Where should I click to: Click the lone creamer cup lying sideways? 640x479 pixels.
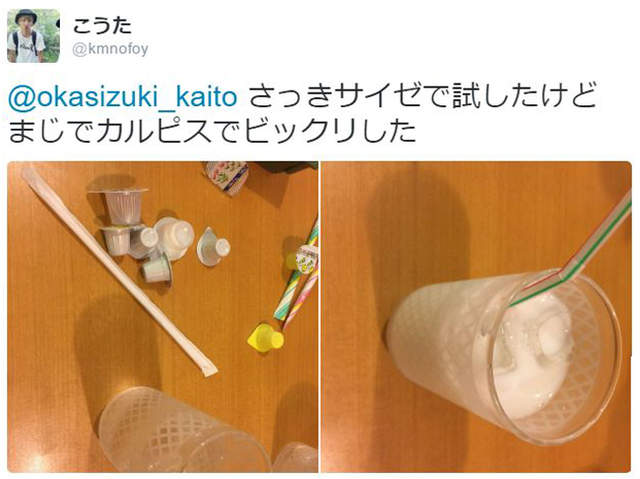[213, 247]
